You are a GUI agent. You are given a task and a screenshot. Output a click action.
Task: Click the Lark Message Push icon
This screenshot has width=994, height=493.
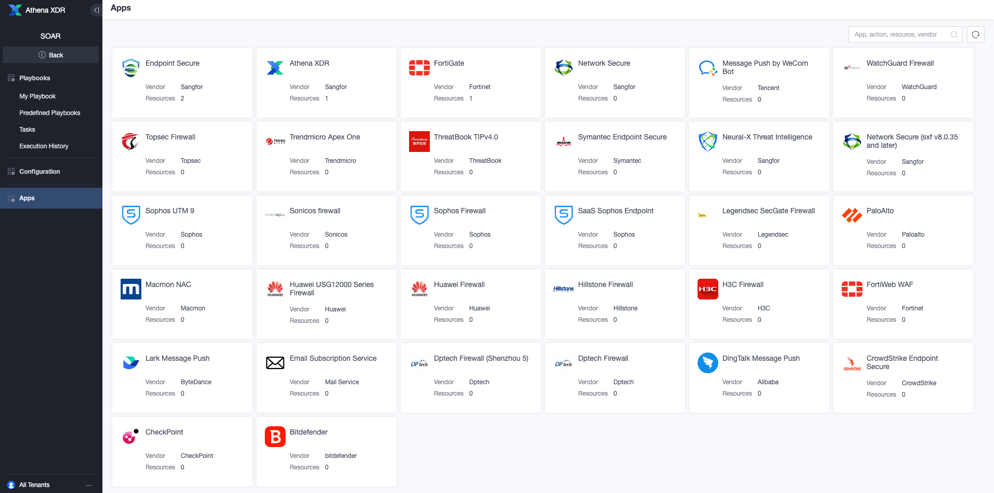point(131,362)
